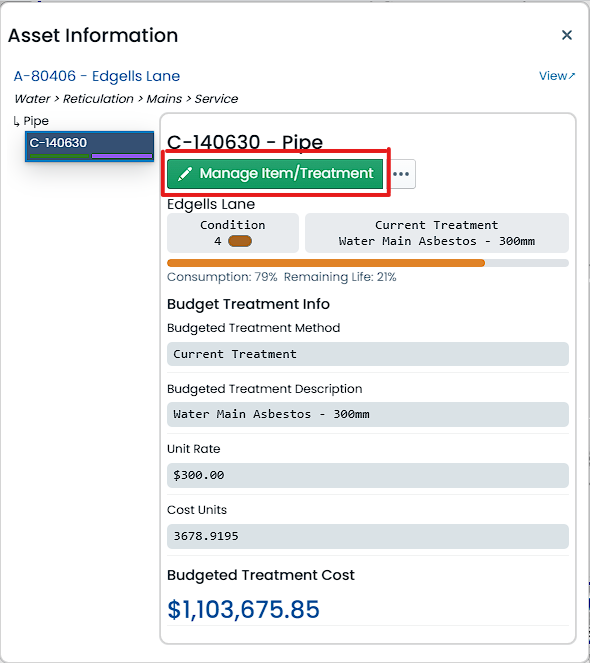Click the green bar under C-140630
This screenshot has height=663, width=590.
coord(60,156)
